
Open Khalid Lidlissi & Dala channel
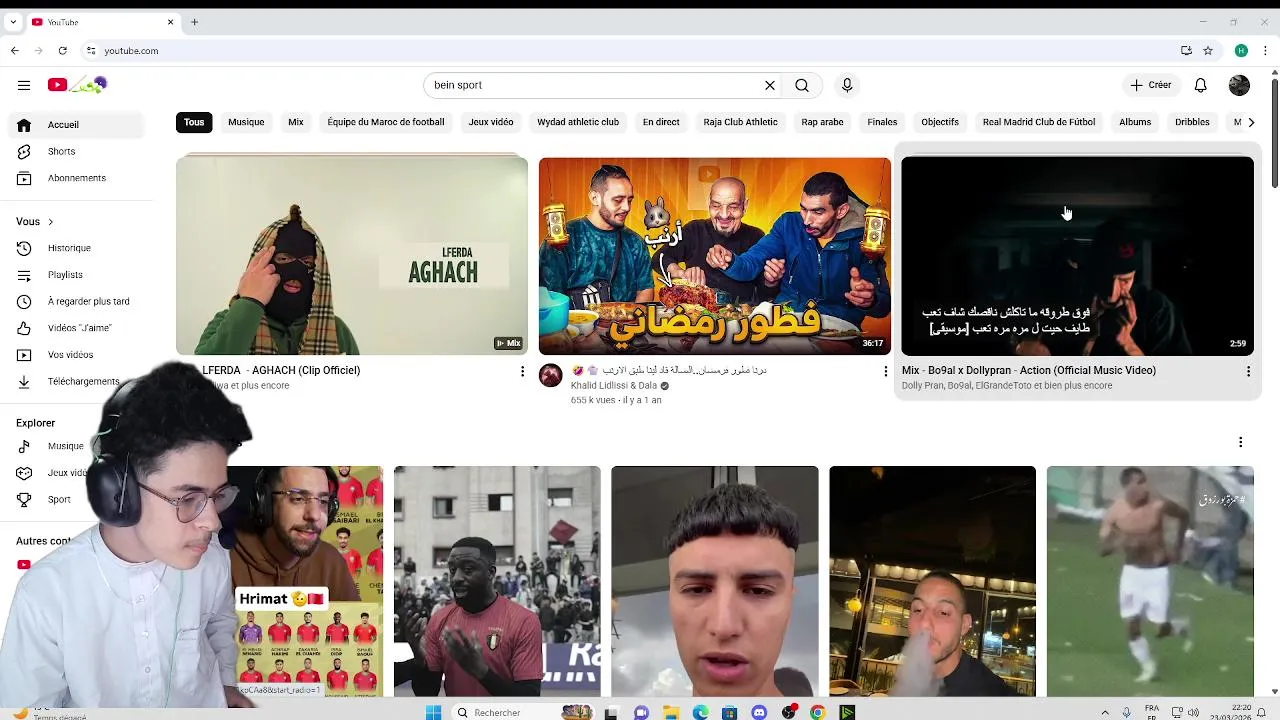[614, 385]
